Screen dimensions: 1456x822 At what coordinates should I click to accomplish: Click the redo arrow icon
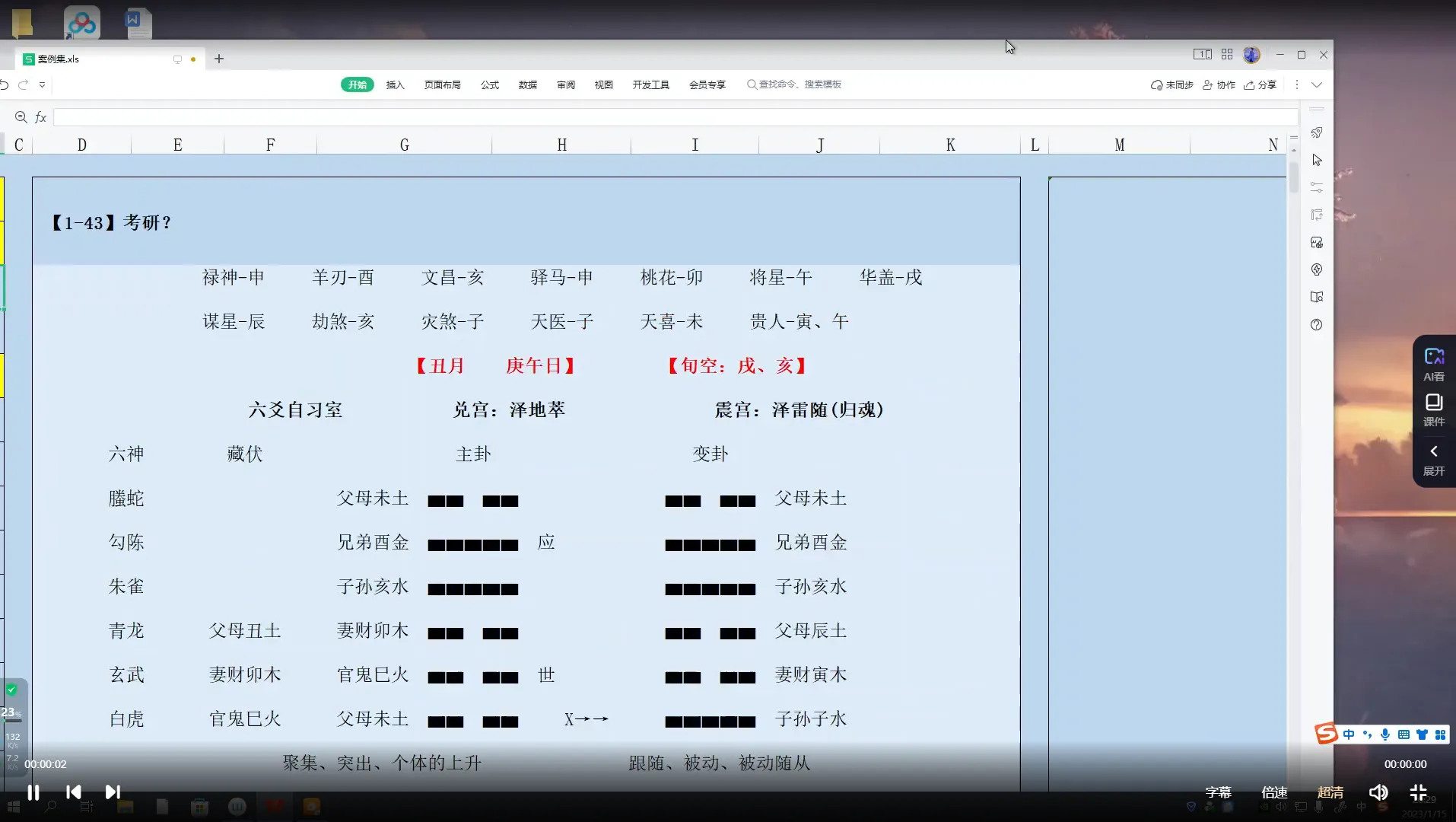coord(24,84)
